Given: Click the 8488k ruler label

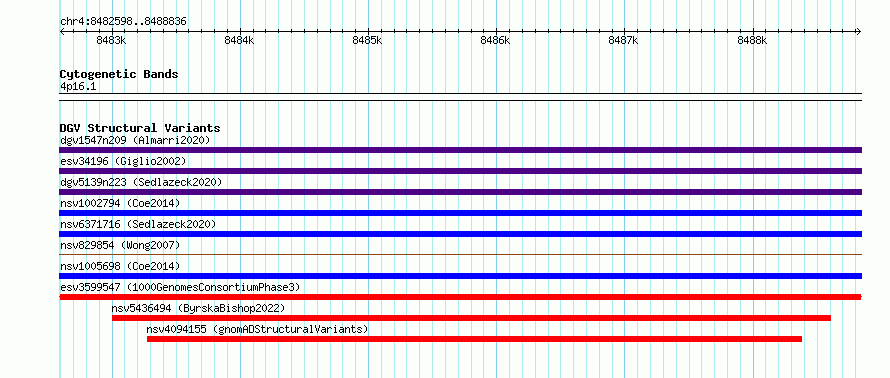Looking at the screenshot, I should tap(752, 40).
